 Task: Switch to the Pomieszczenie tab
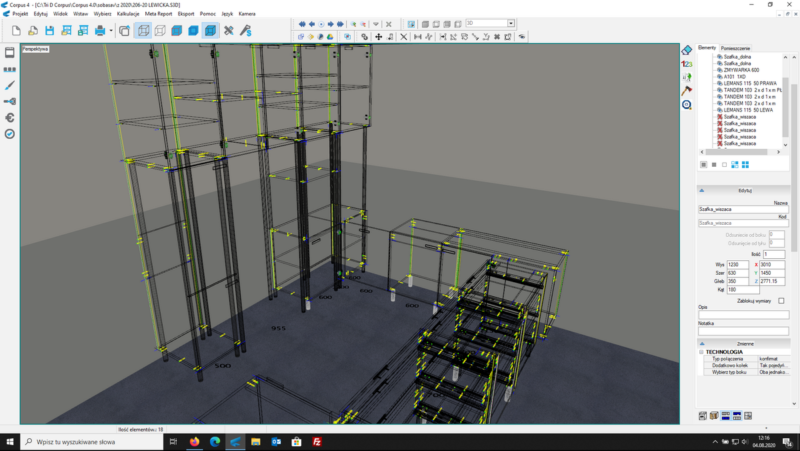click(x=736, y=47)
